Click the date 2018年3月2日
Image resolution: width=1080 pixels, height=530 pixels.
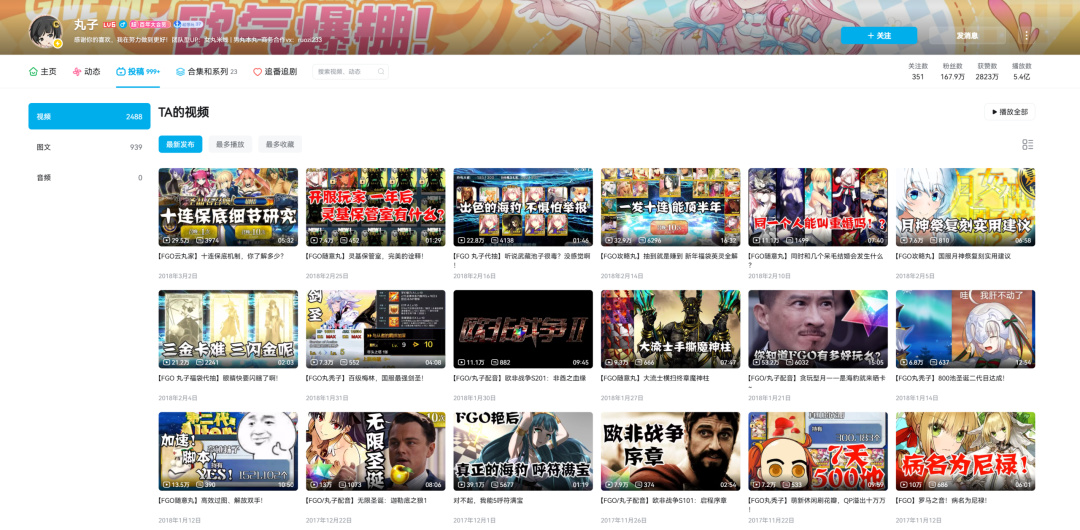point(178,275)
